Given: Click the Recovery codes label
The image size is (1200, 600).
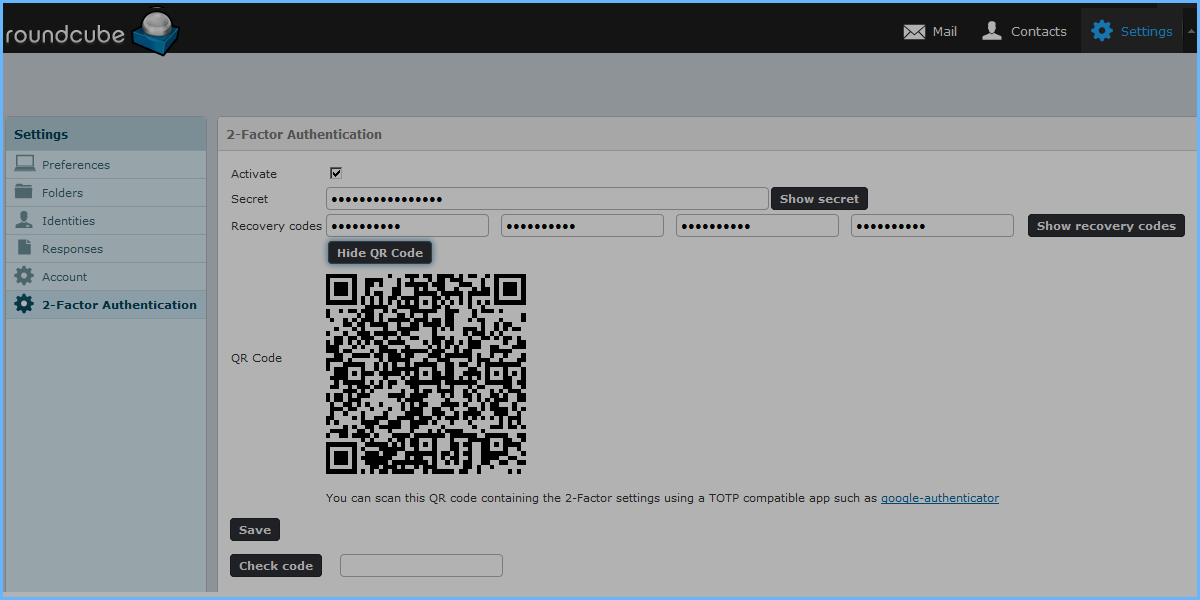Looking at the screenshot, I should coord(277,226).
